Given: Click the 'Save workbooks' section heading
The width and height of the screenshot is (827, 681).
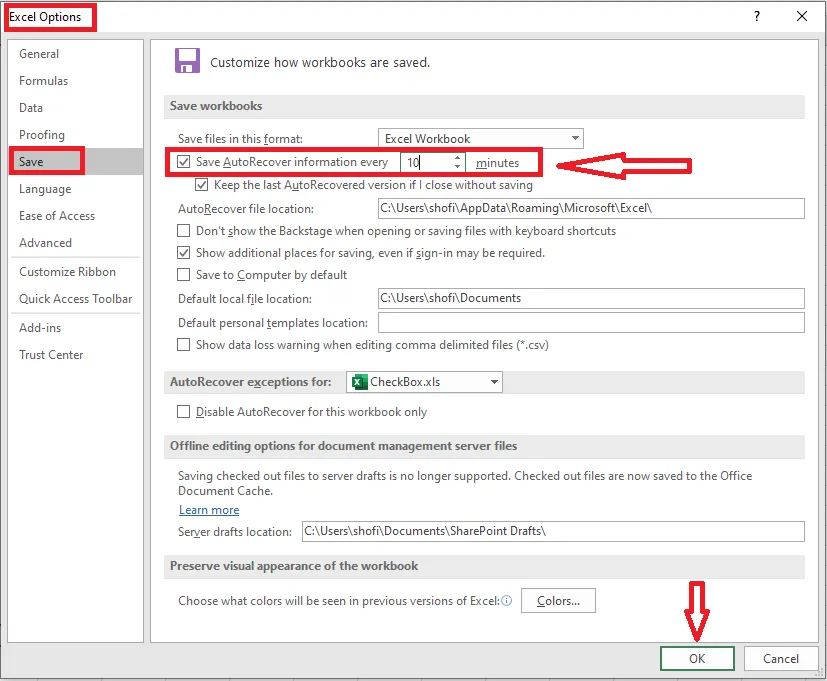Looking at the screenshot, I should tap(216, 105).
